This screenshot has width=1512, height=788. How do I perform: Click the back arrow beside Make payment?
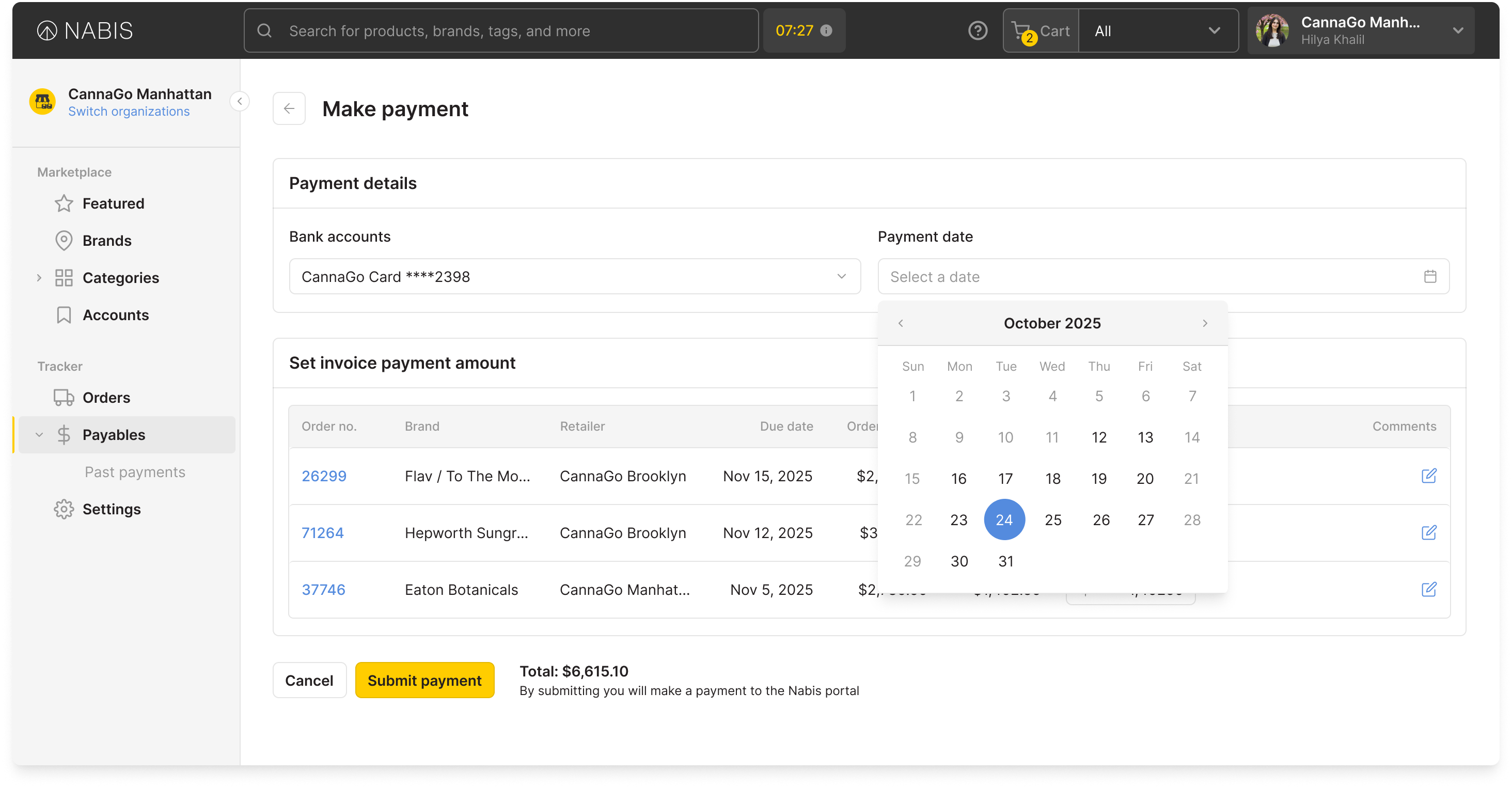pos(289,108)
